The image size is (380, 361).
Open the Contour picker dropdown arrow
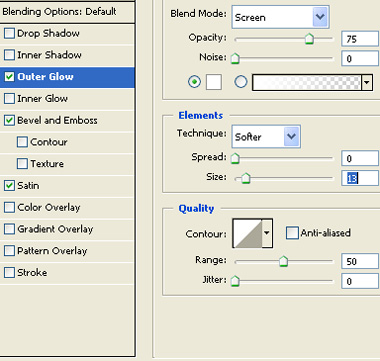[267, 233]
